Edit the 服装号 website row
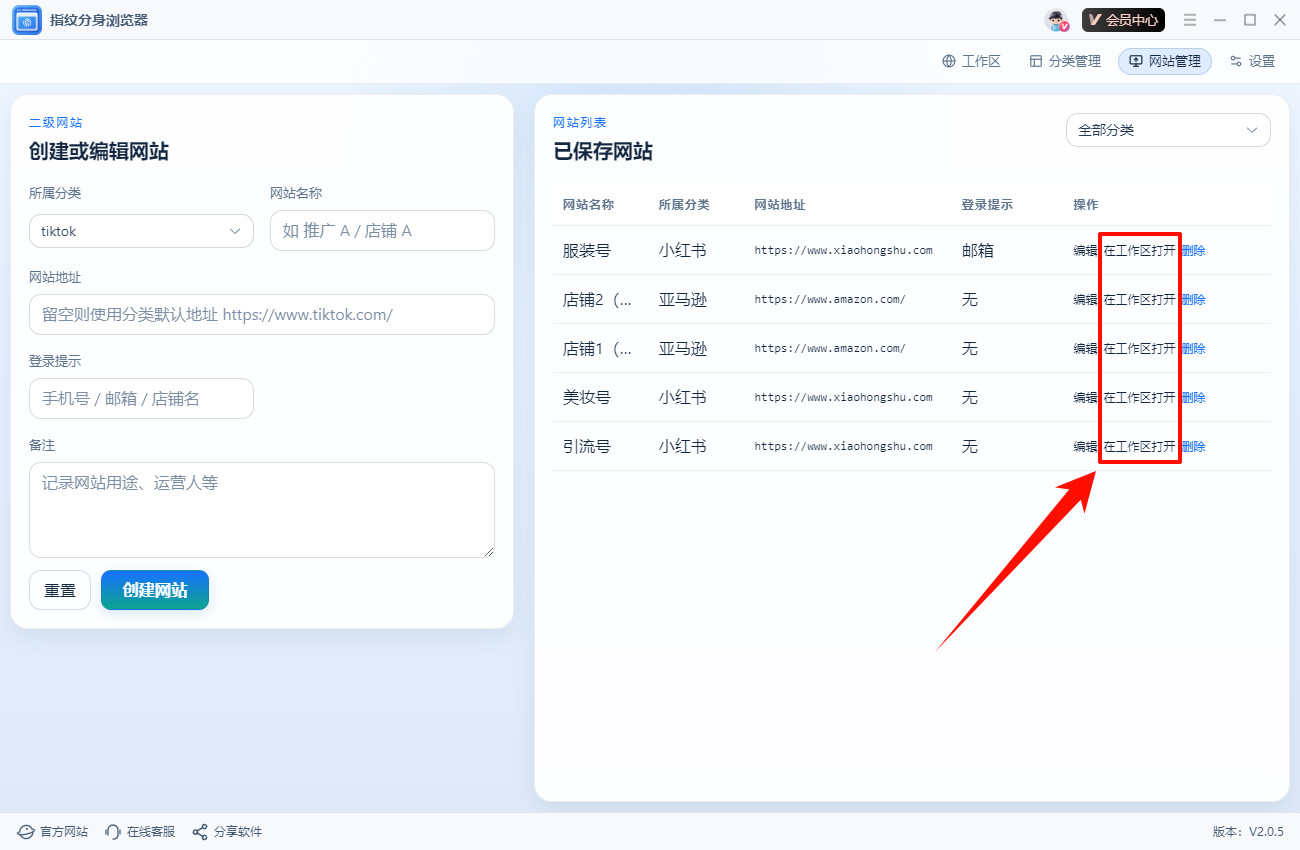This screenshot has width=1300, height=850. (x=1085, y=250)
